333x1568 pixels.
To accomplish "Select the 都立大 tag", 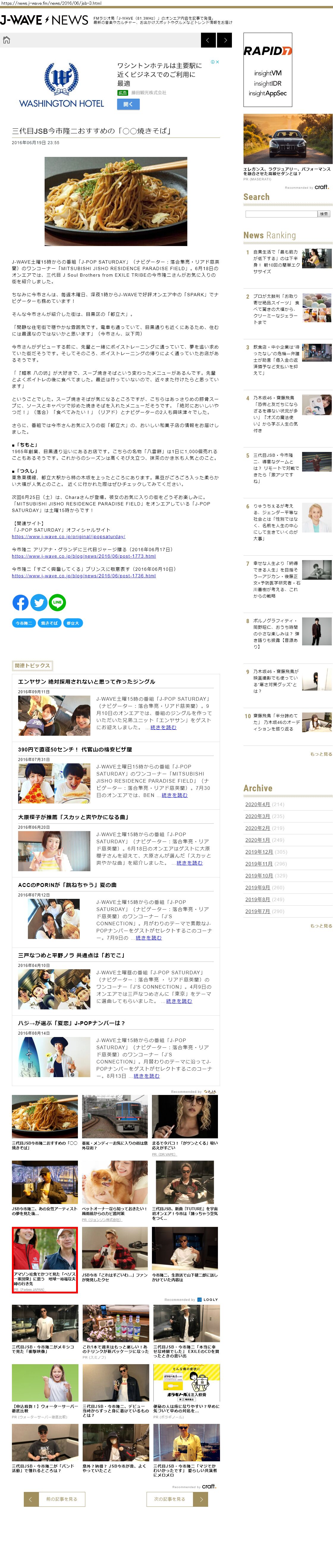I will click(x=73, y=623).
